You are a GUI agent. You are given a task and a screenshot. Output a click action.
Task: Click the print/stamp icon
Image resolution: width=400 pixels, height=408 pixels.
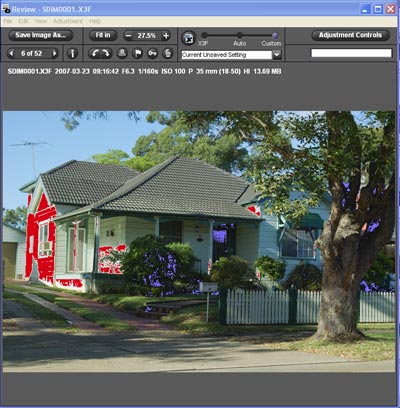122,53
